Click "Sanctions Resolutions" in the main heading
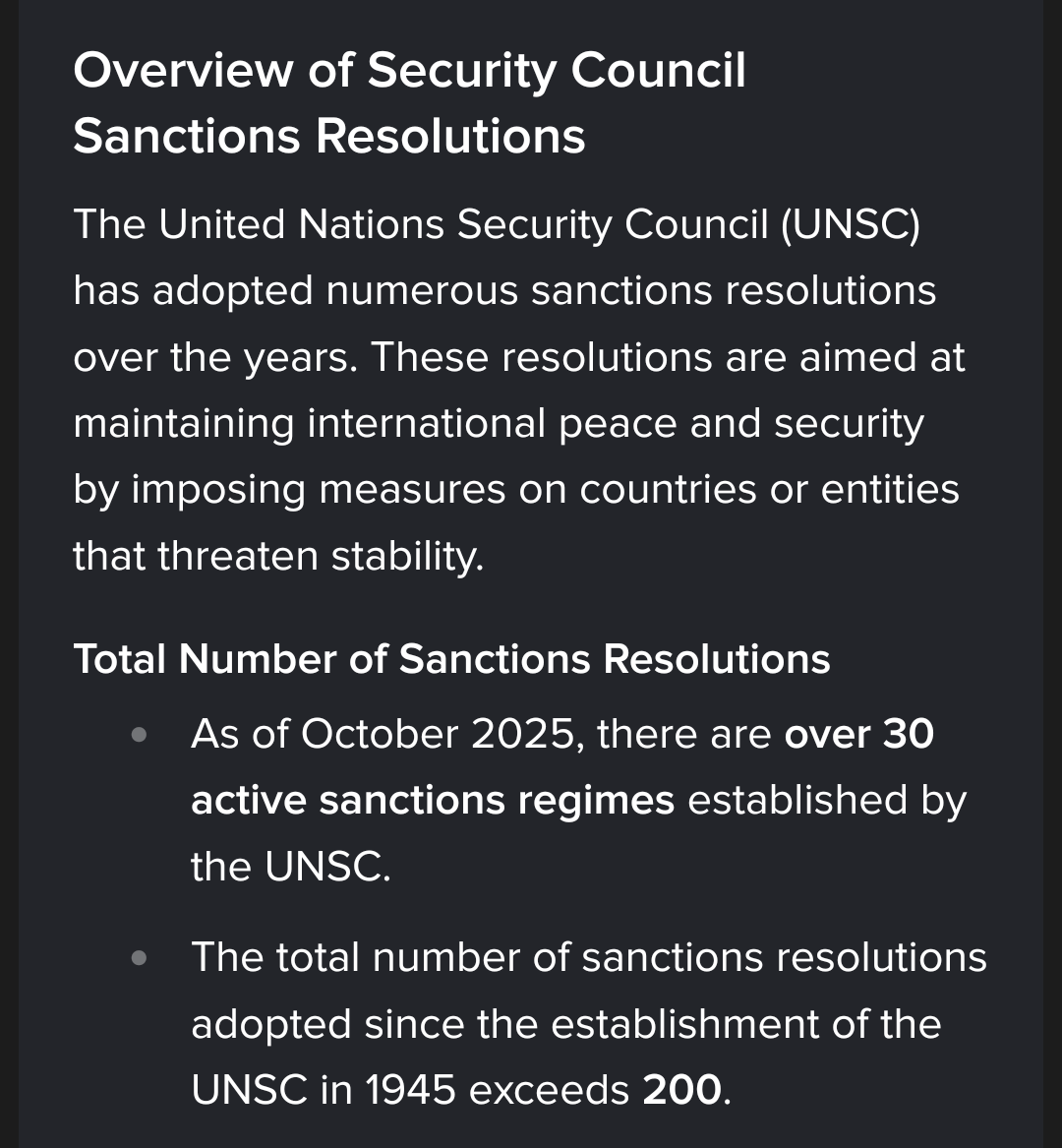The width and height of the screenshot is (1062, 1148). click(x=329, y=136)
